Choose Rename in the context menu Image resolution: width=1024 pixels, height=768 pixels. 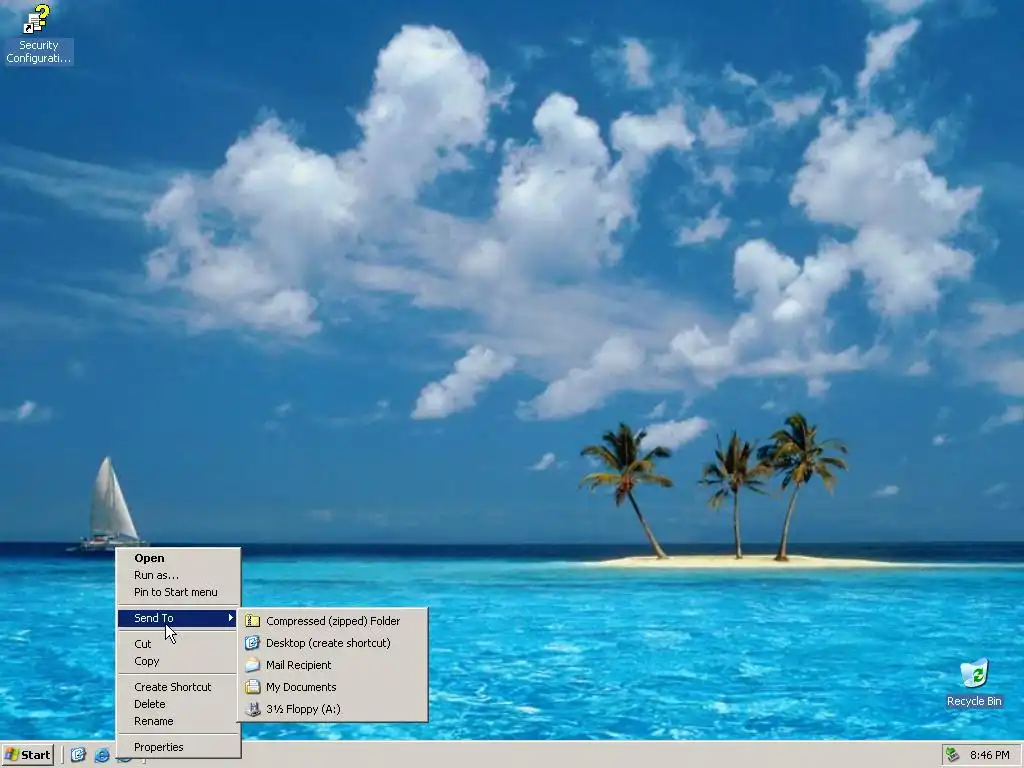(x=178, y=721)
